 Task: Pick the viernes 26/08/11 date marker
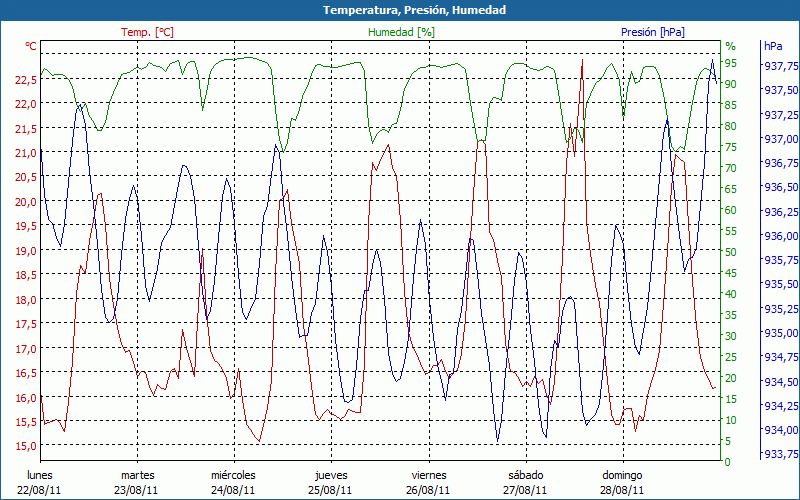pos(428,482)
